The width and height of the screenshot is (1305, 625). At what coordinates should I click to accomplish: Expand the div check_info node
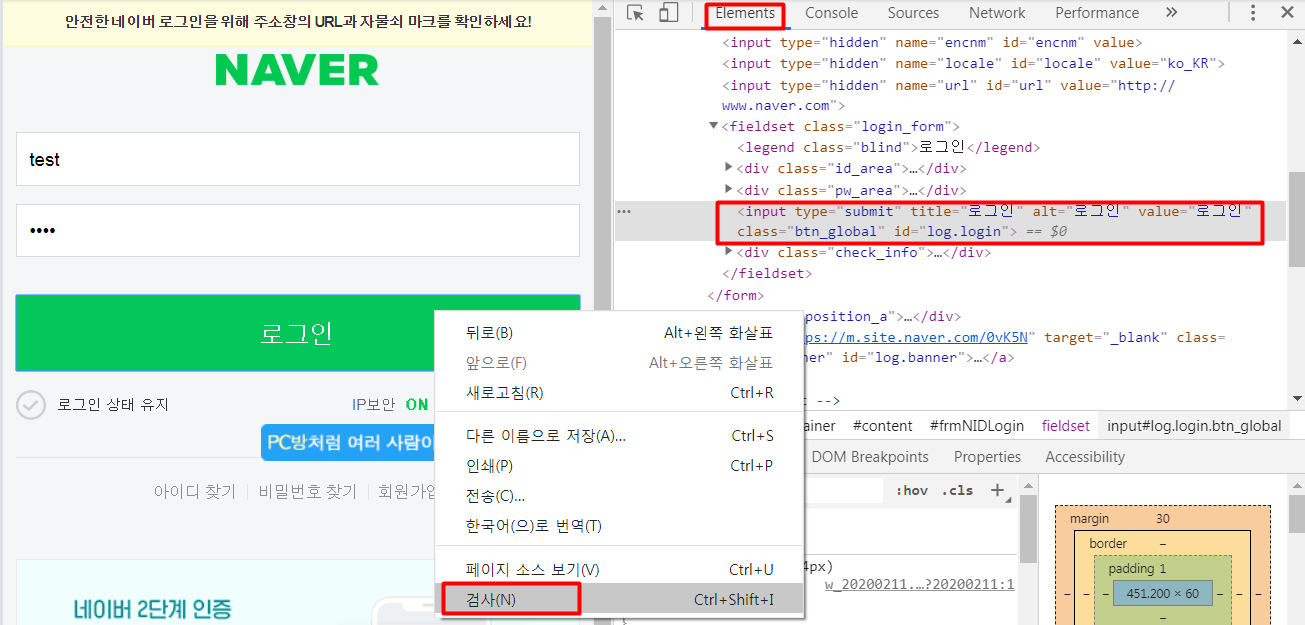pyautogui.click(x=729, y=252)
